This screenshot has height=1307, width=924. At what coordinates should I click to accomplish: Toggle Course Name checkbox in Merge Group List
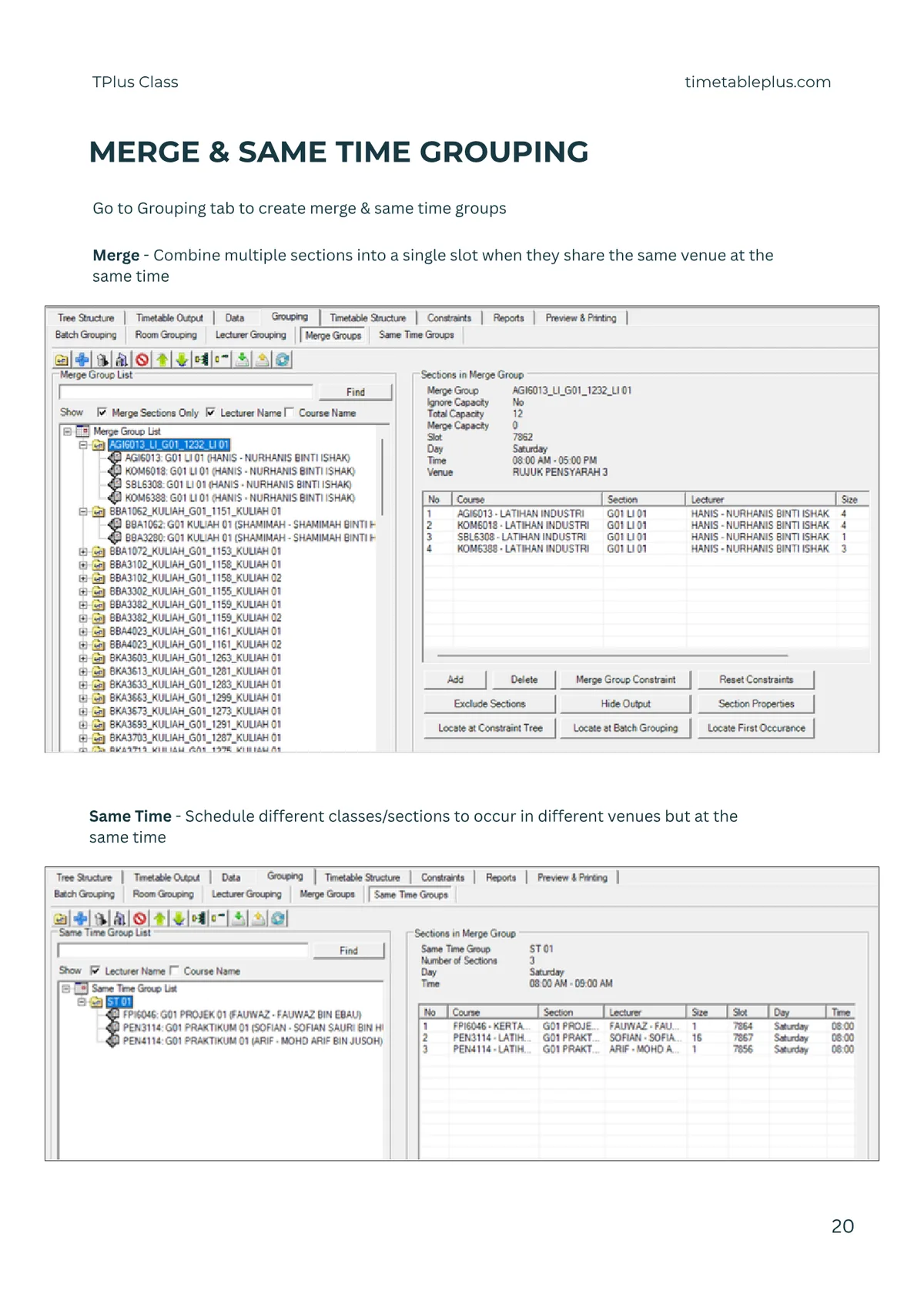pyautogui.click(x=289, y=413)
